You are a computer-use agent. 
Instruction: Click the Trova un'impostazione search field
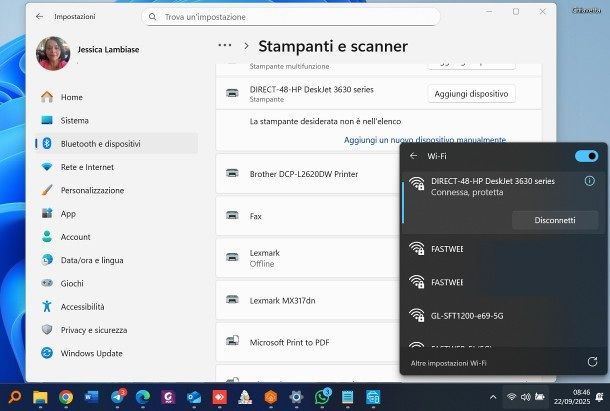coord(290,17)
